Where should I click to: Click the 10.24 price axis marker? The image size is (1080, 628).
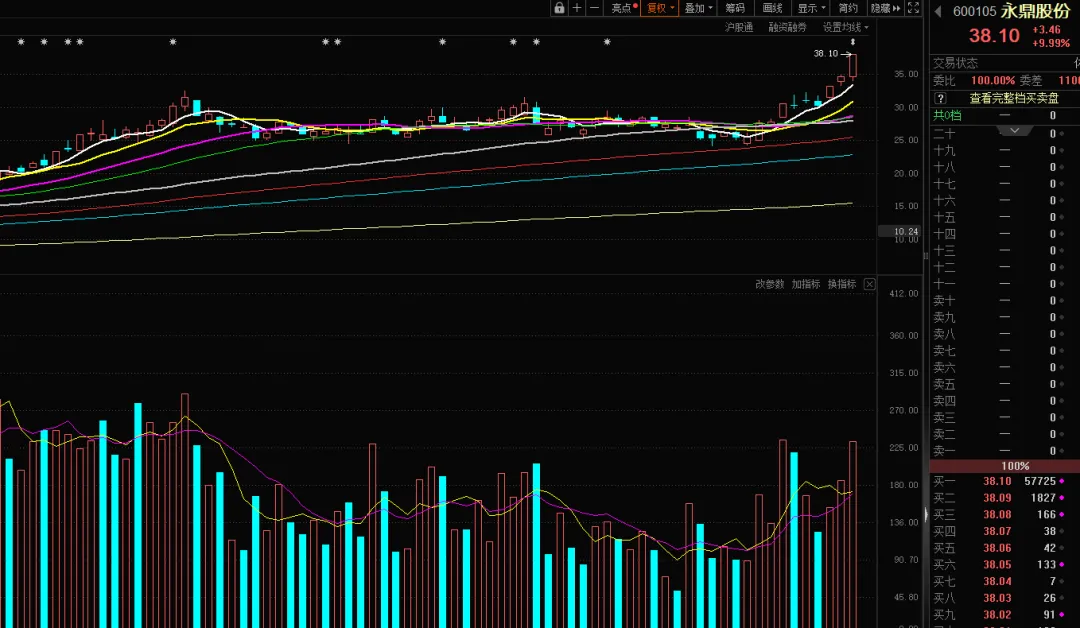899,231
